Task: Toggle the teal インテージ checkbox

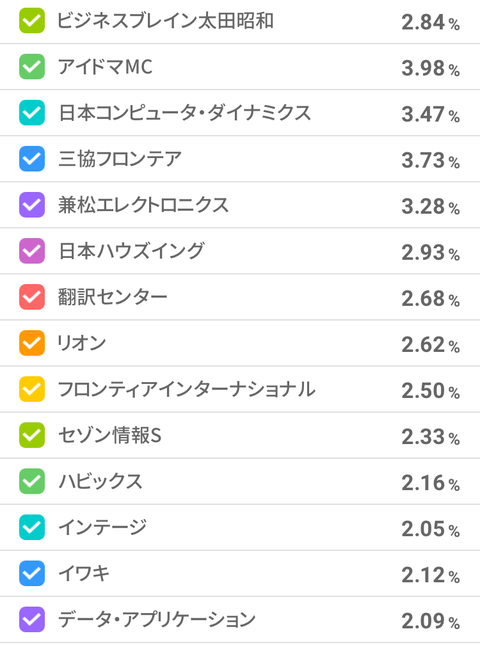Action: [32, 527]
